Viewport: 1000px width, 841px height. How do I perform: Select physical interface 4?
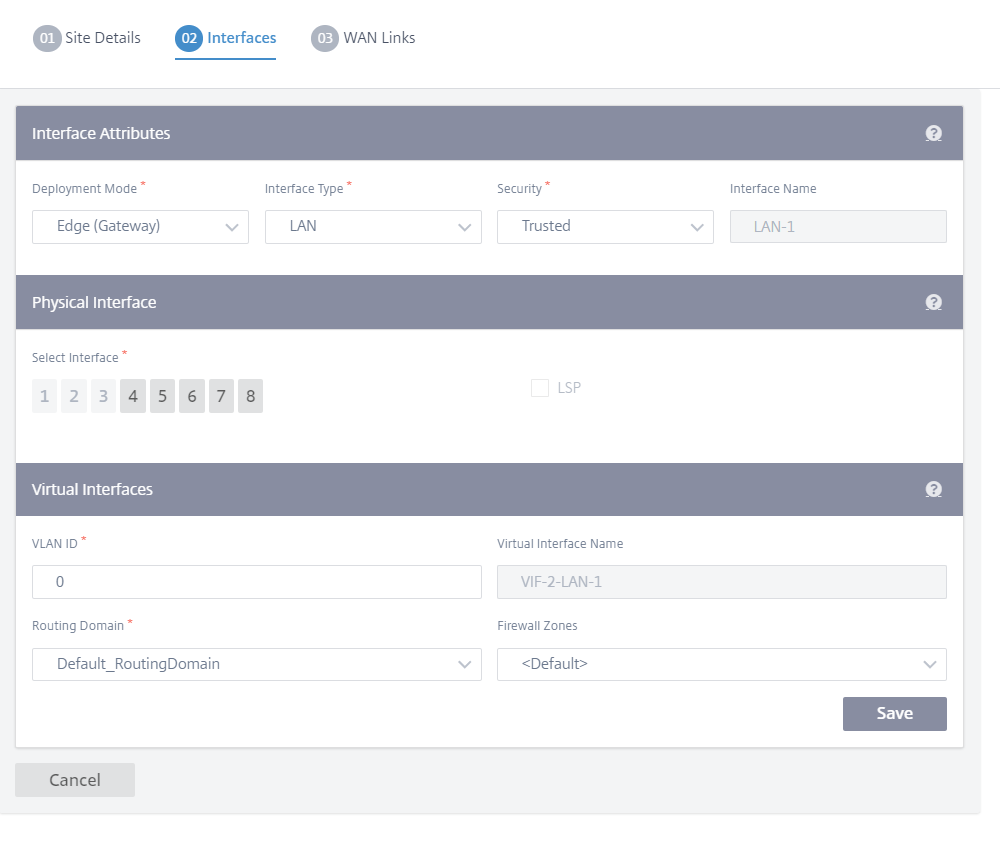point(133,396)
